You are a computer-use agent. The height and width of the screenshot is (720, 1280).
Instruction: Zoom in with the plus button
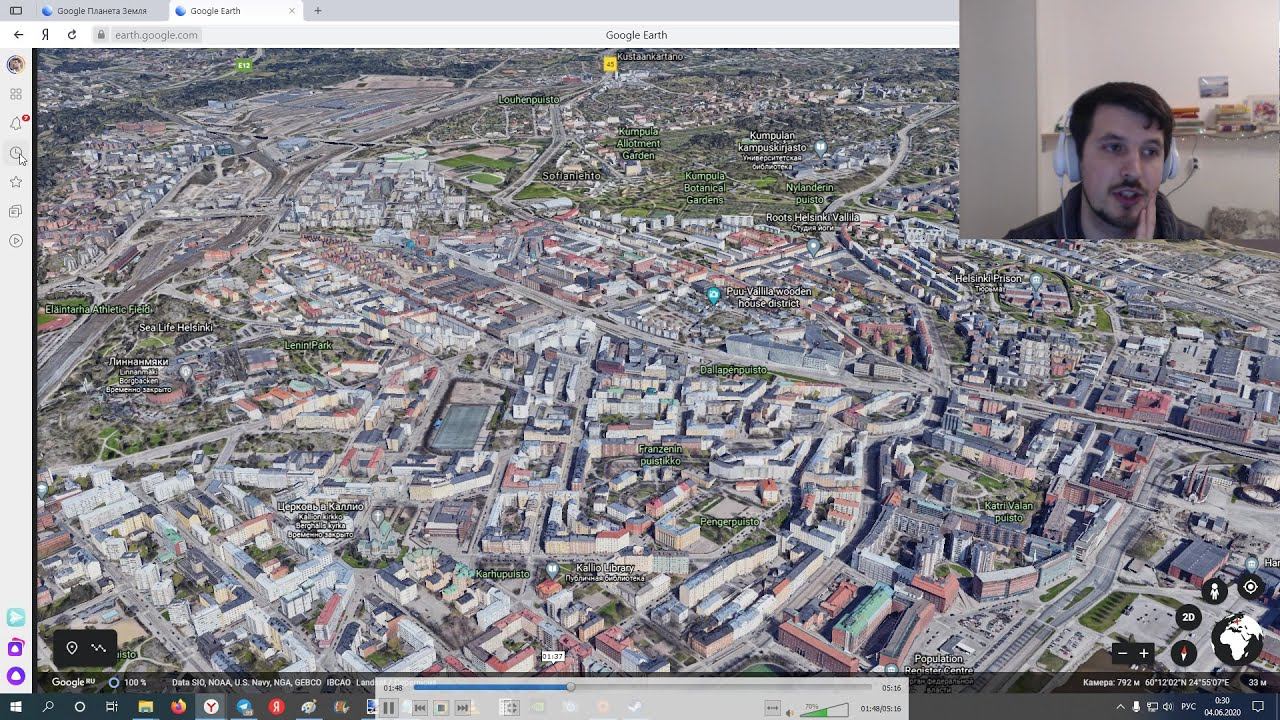1144,654
